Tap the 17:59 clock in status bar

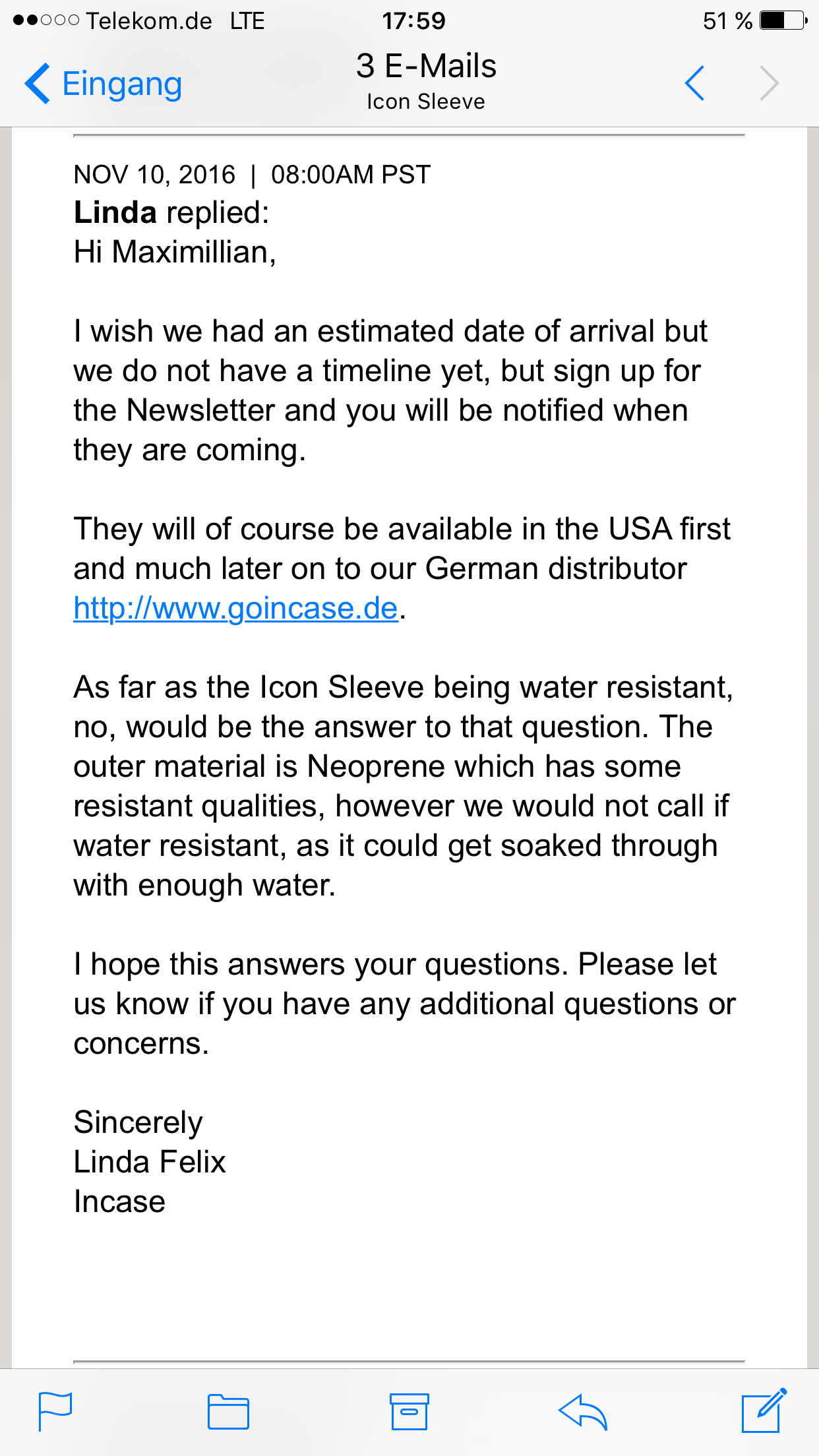(x=413, y=21)
